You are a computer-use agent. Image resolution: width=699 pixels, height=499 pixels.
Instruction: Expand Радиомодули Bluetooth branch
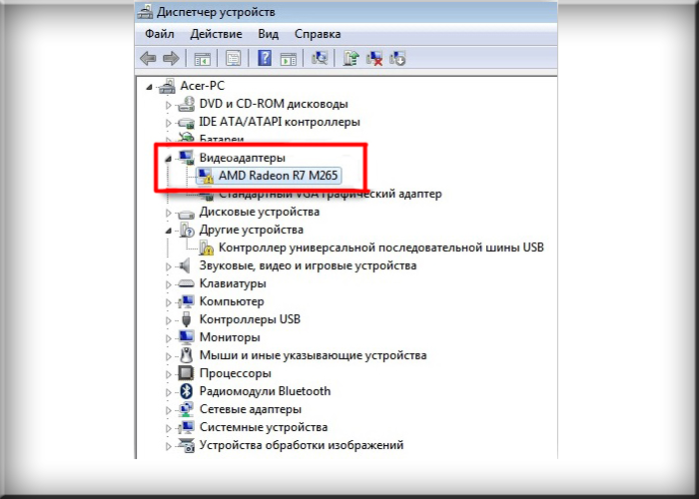pos(169,392)
